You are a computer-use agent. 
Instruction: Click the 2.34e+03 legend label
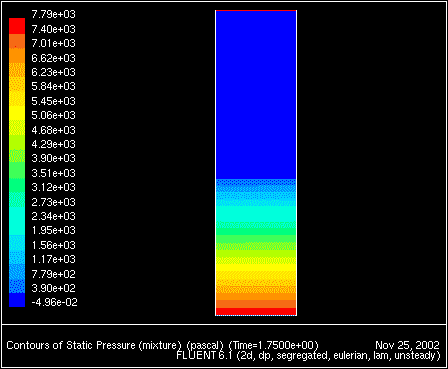coord(53,216)
